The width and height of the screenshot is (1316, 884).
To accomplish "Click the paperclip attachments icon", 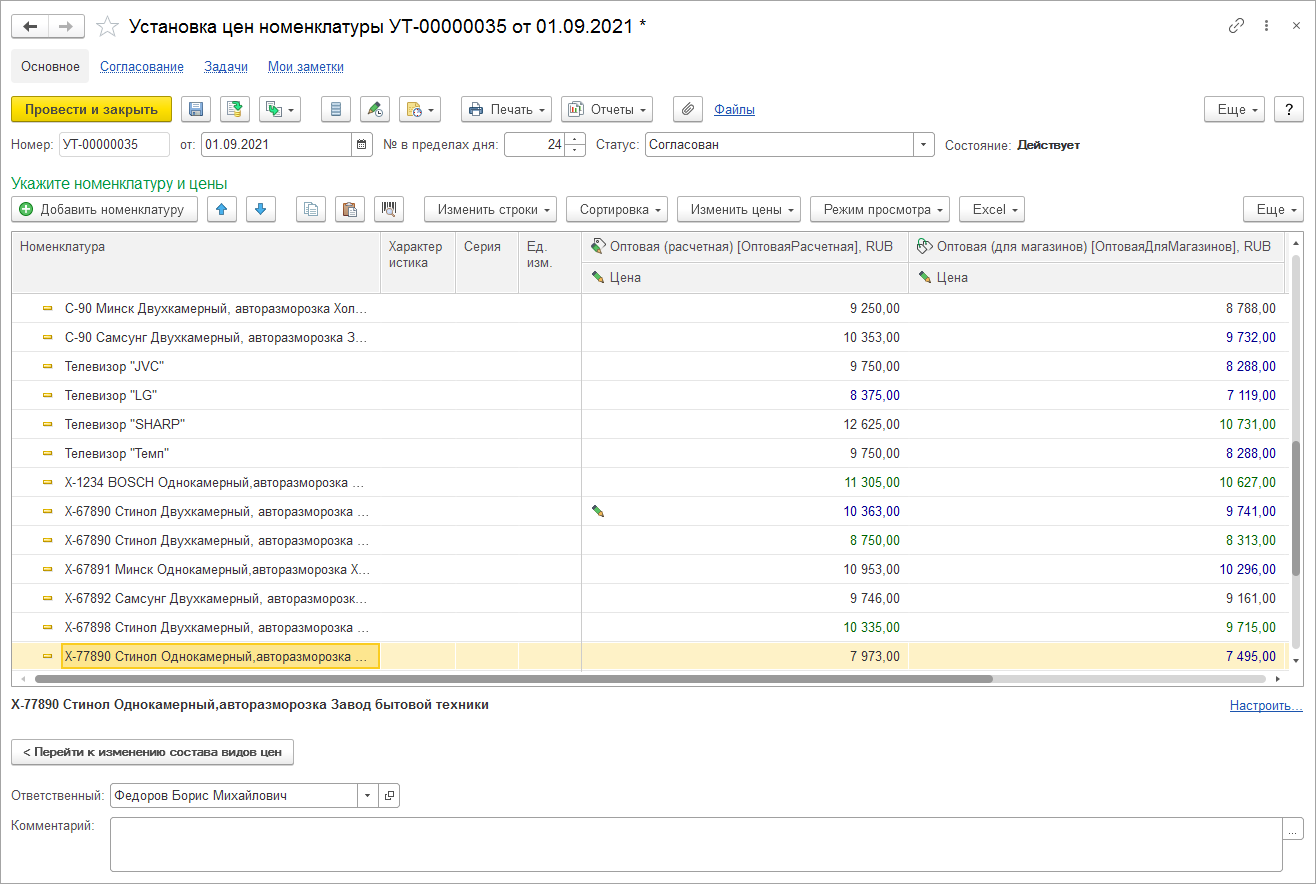I will point(687,109).
